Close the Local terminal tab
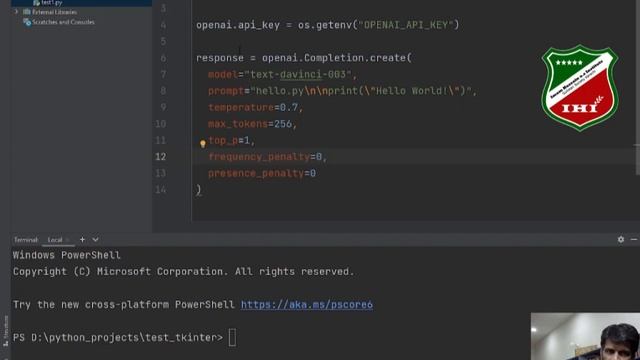This screenshot has width=640, height=360. [68, 240]
